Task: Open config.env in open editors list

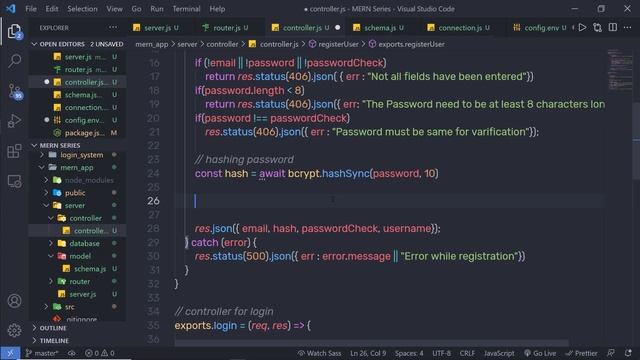Action: coord(77,120)
